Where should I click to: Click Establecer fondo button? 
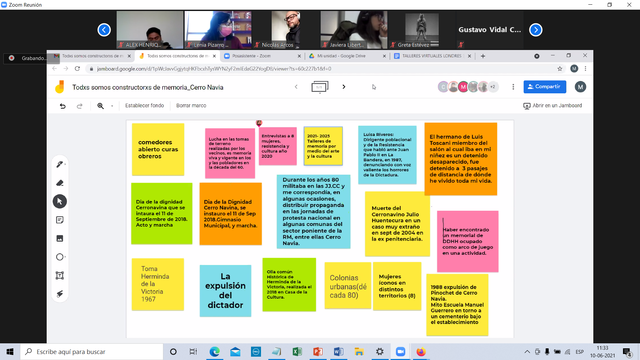tap(144, 105)
